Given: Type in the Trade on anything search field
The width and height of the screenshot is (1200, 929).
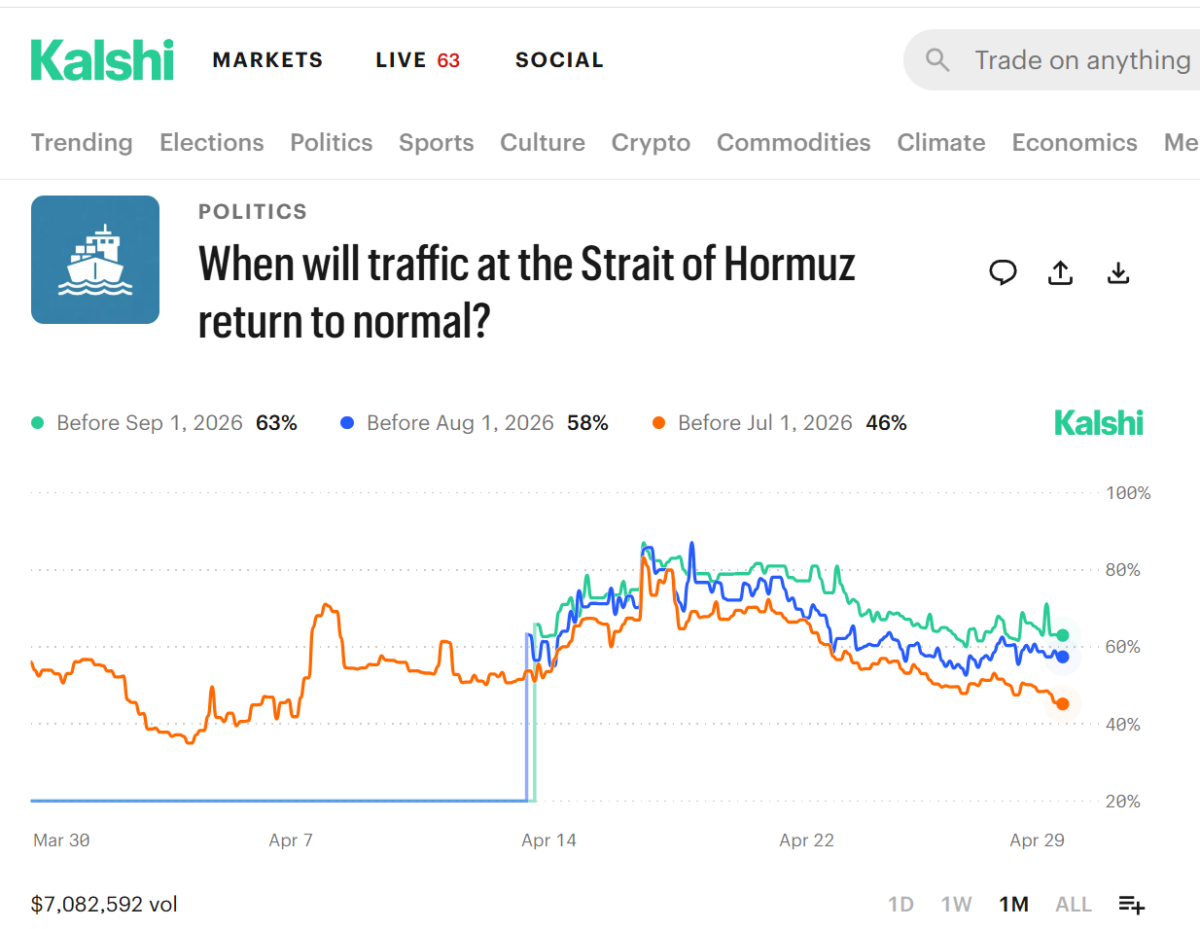Looking at the screenshot, I should click(x=1080, y=60).
